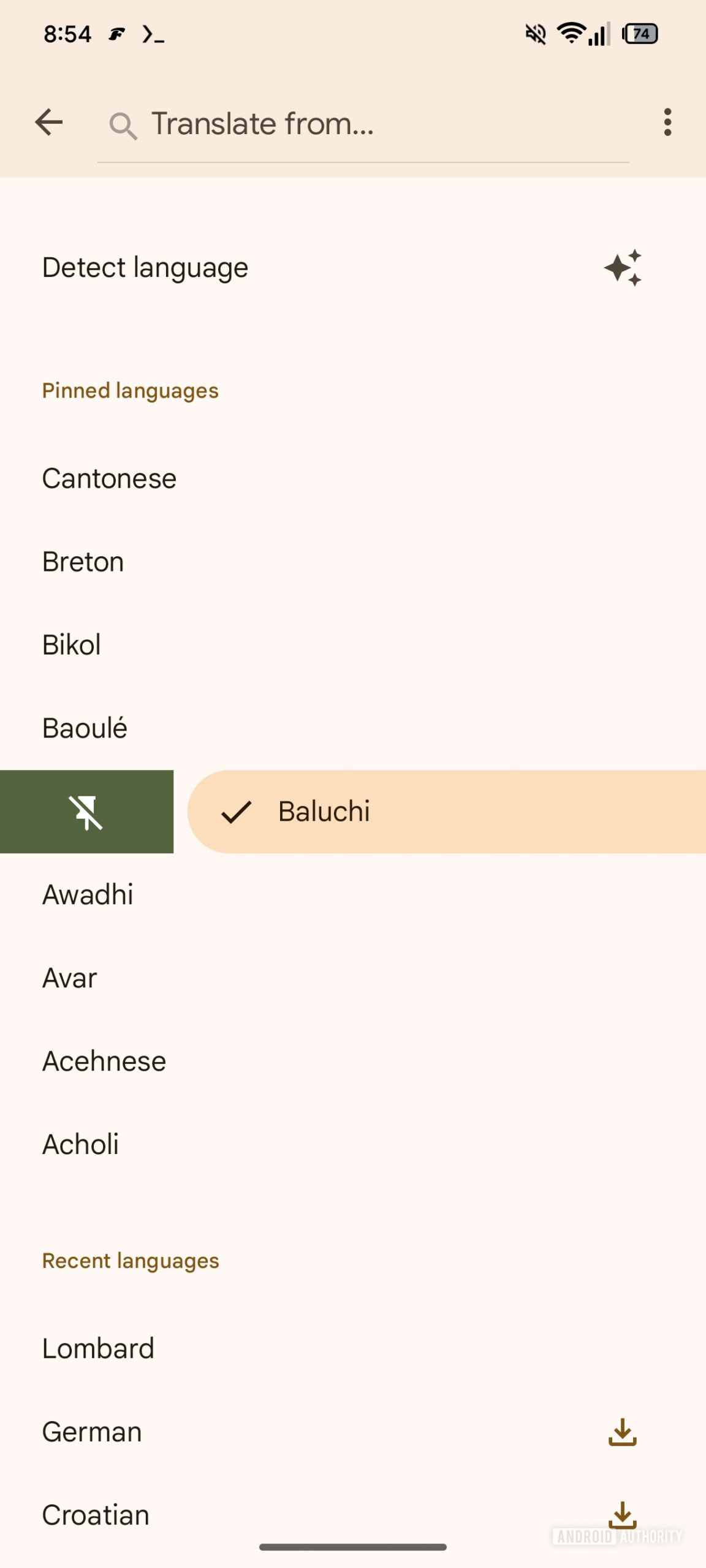Tap the back arrow
706x1568 pixels.
coord(49,122)
